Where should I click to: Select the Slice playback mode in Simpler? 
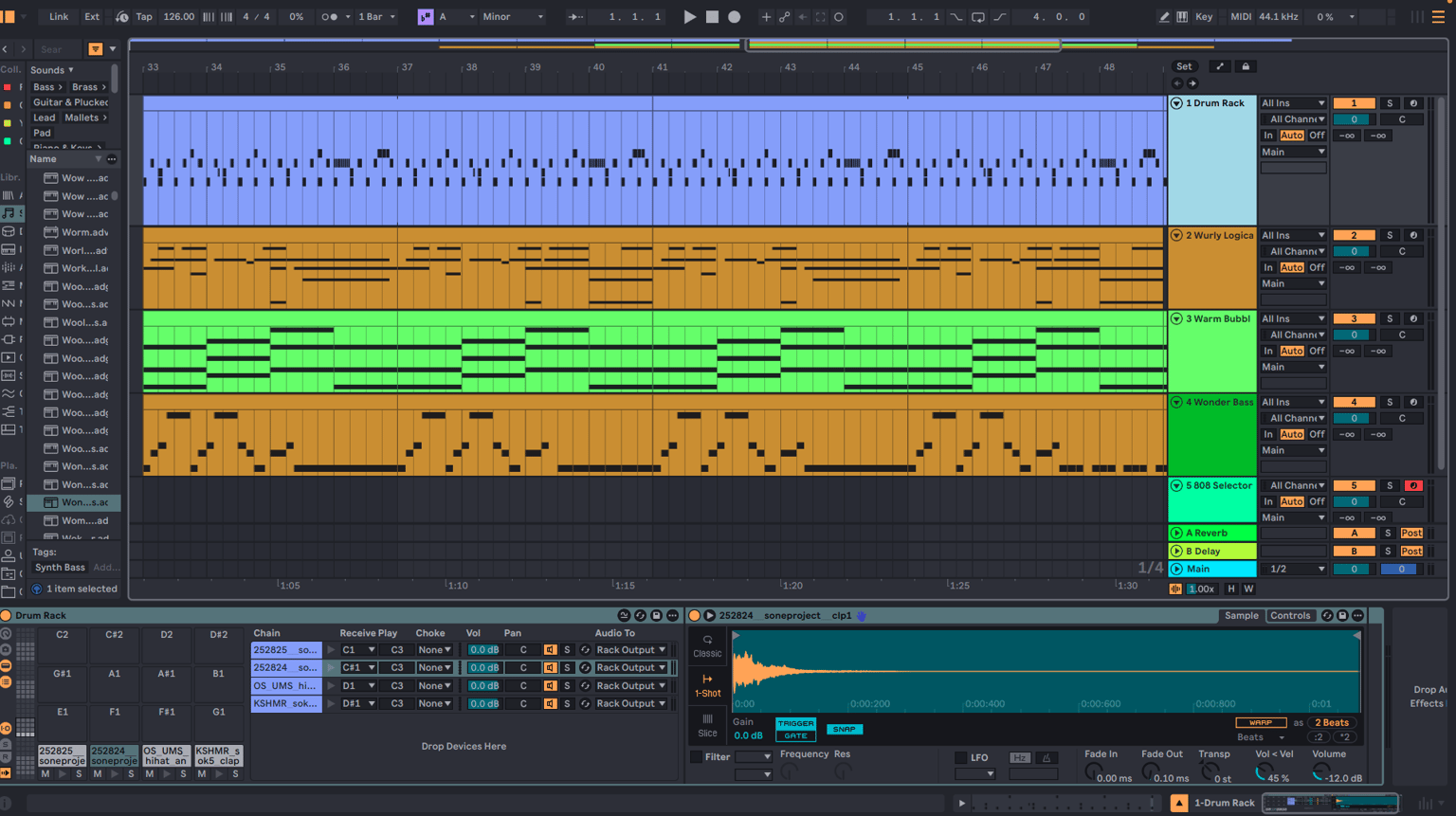click(707, 726)
